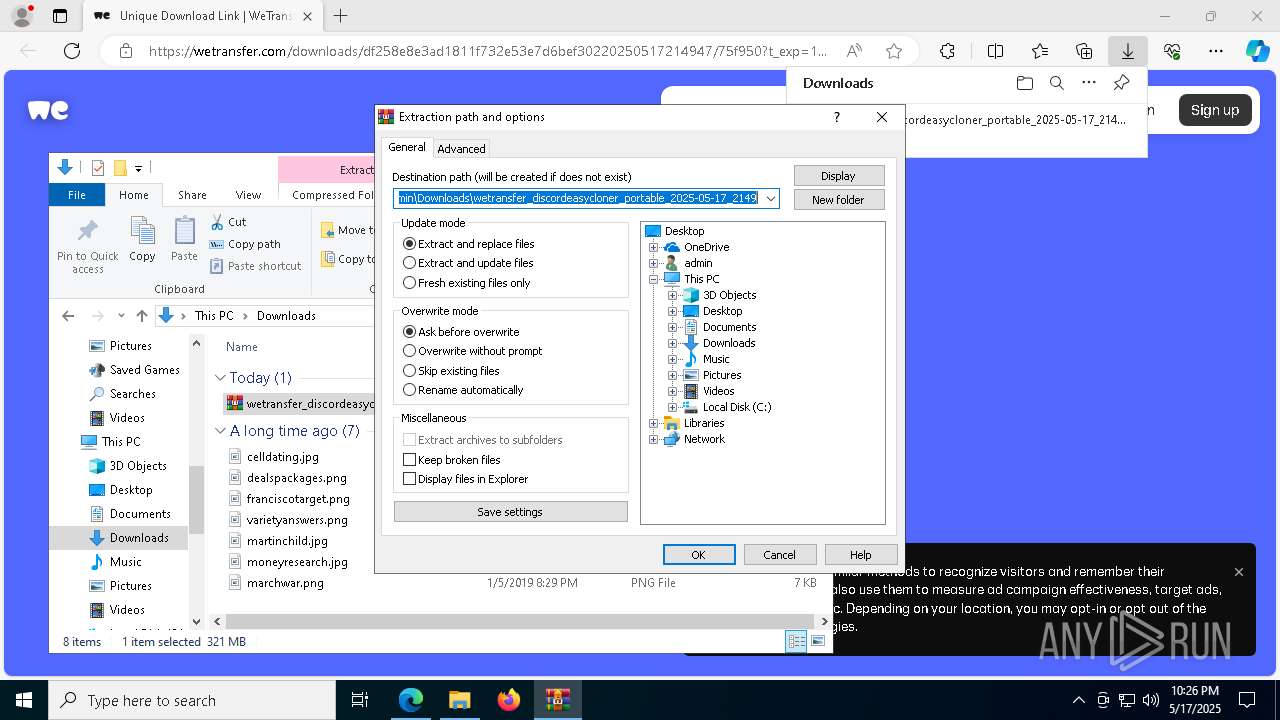
Task: Open File Explorer from taskbar
Action: coord(459,700)
